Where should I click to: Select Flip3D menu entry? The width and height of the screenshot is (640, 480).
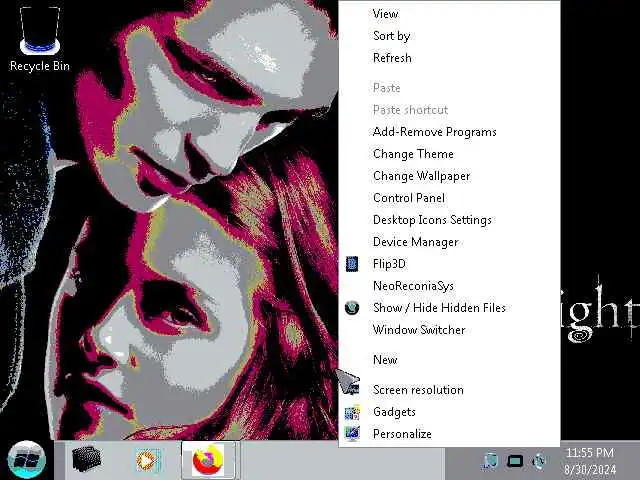click(x=449, y=264)
